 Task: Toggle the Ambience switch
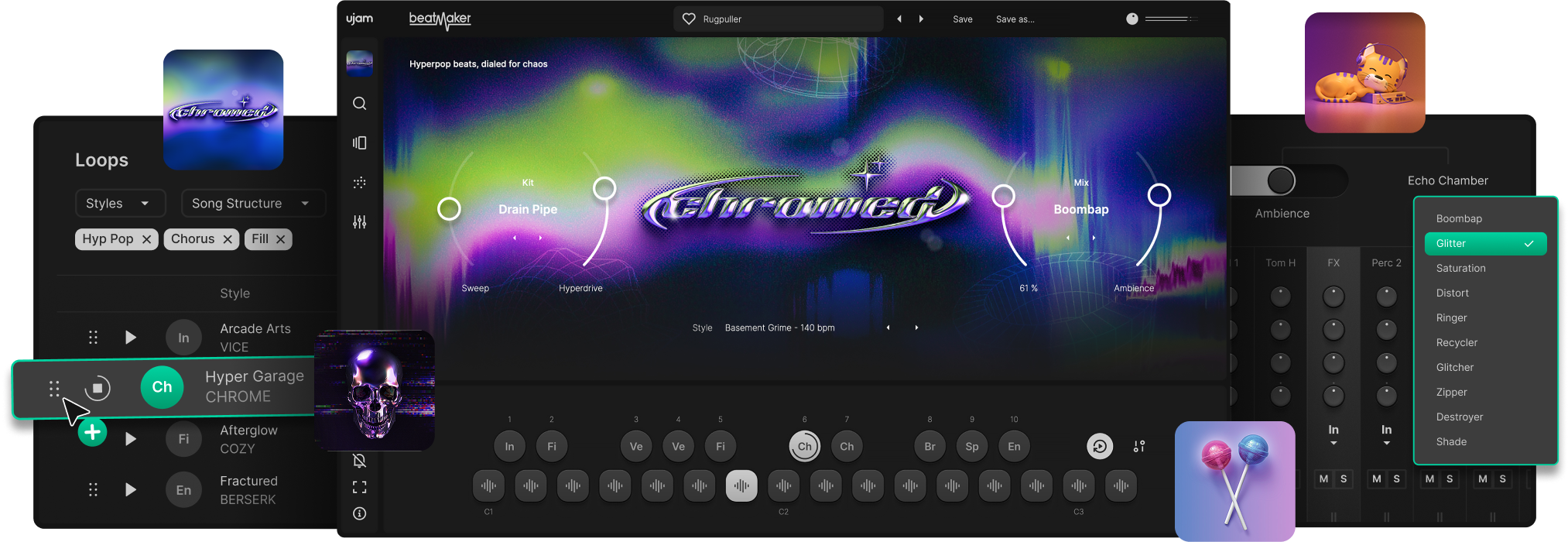[1288, 181]
